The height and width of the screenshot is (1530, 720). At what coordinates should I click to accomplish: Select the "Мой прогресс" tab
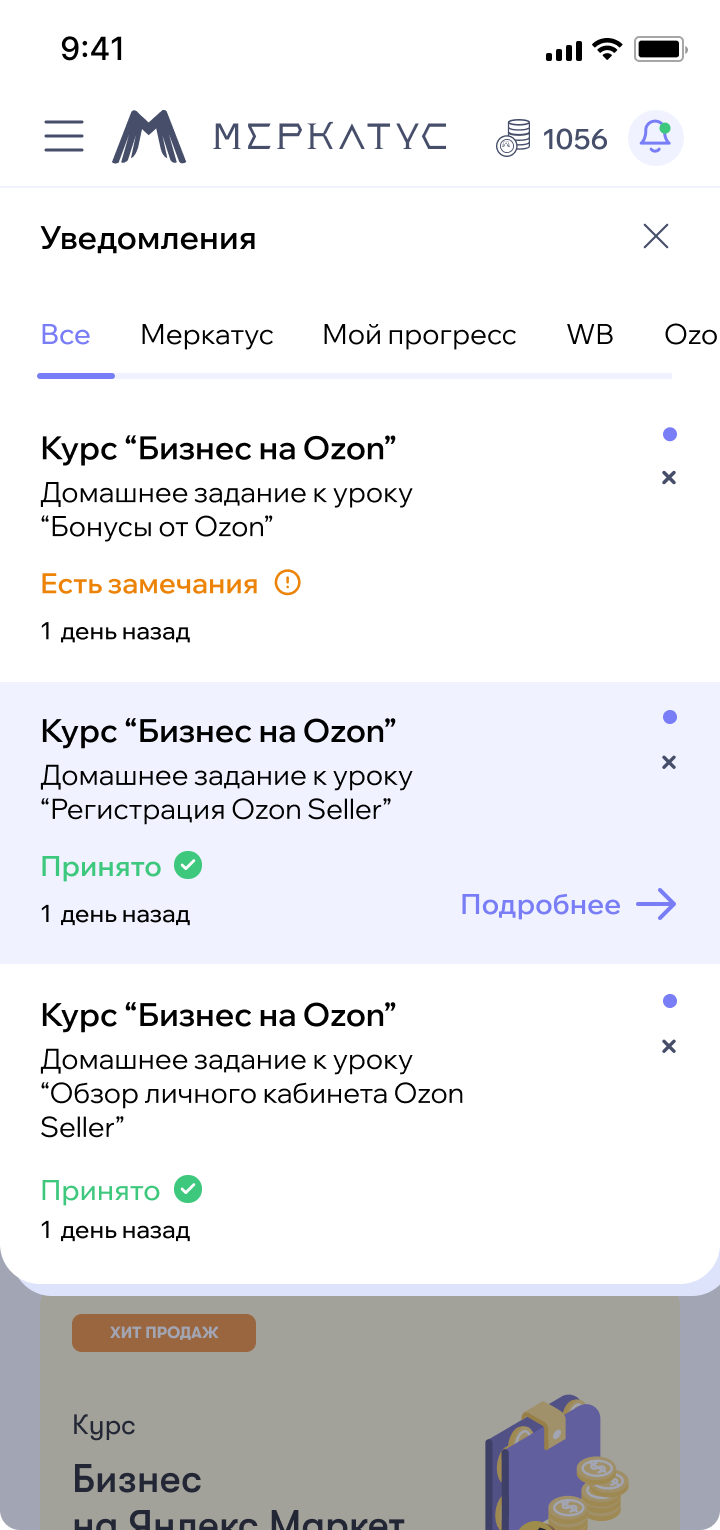point(419,335)
